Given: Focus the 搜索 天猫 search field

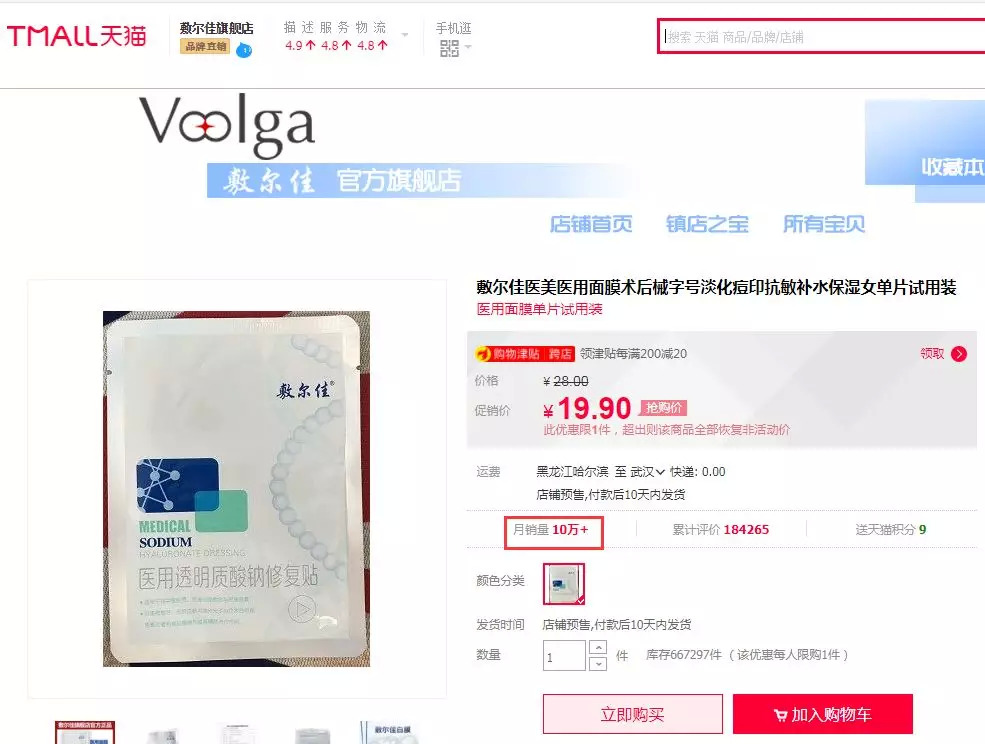Looking at the screenshot, I should [x=822, y=37].
